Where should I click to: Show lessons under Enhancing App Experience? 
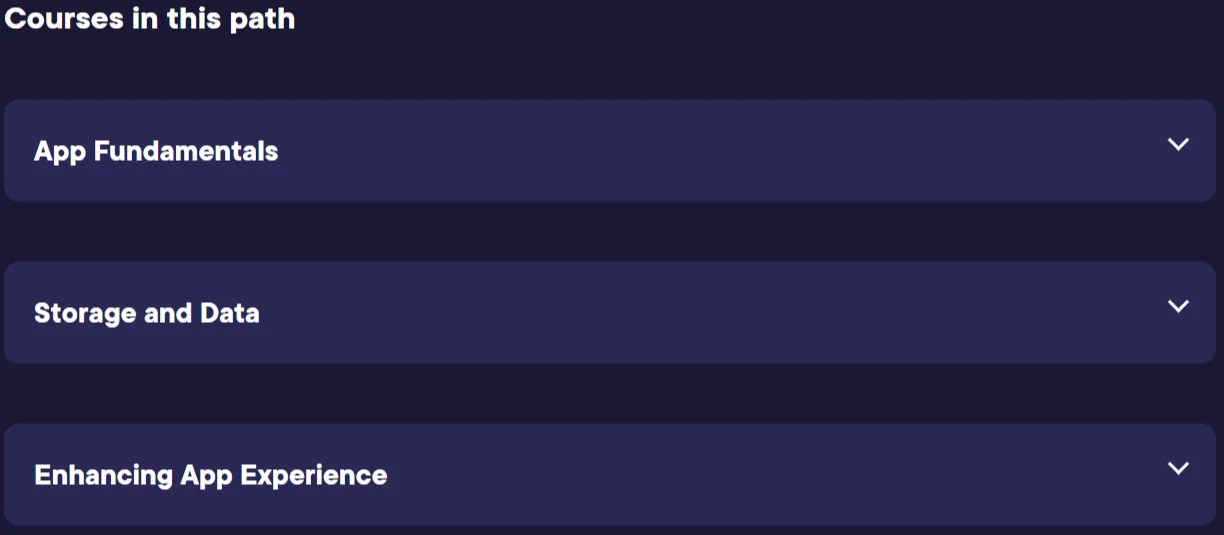click(x=610, y=475)
